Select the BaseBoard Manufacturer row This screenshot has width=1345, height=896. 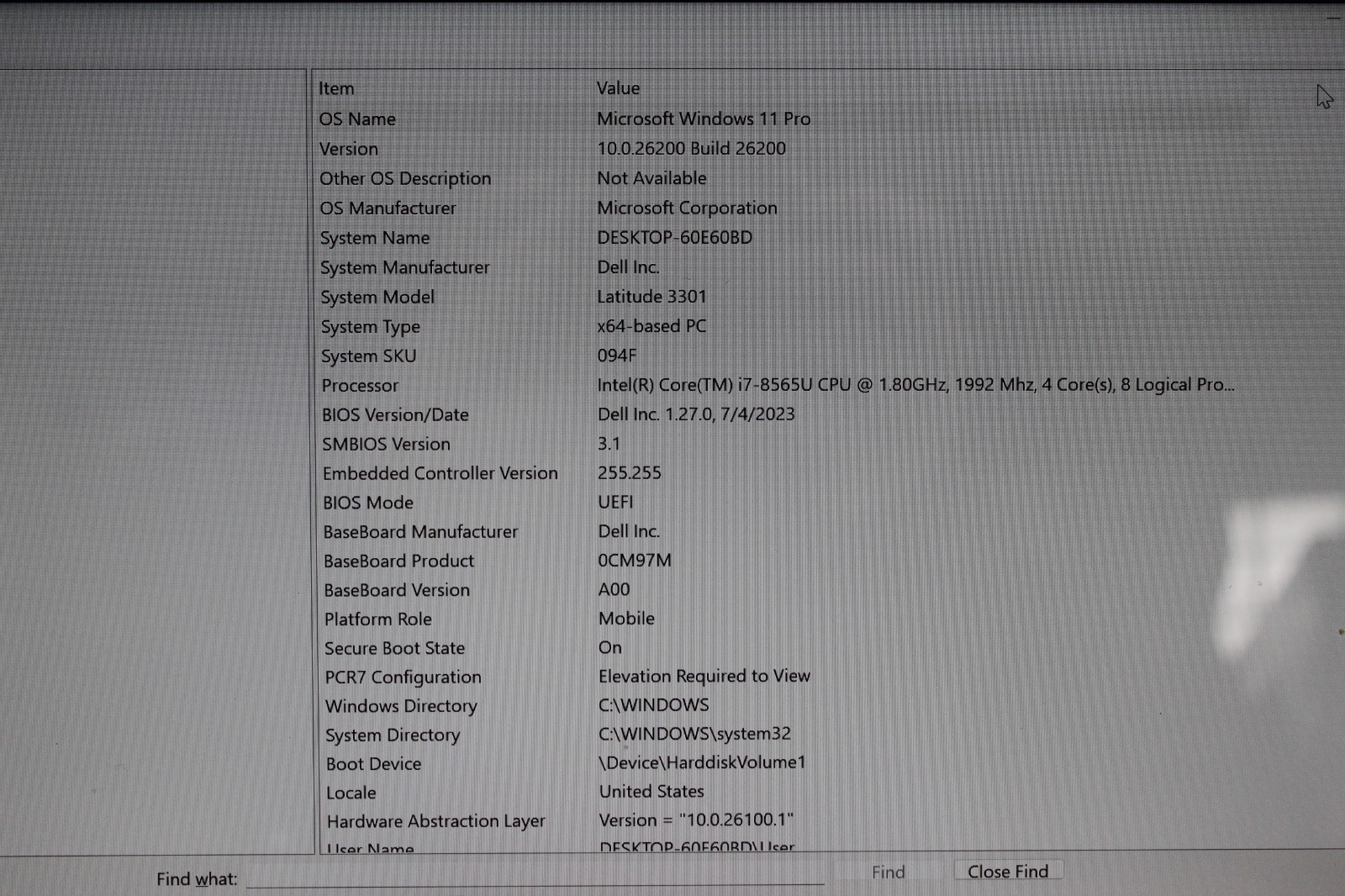[420, 532]
